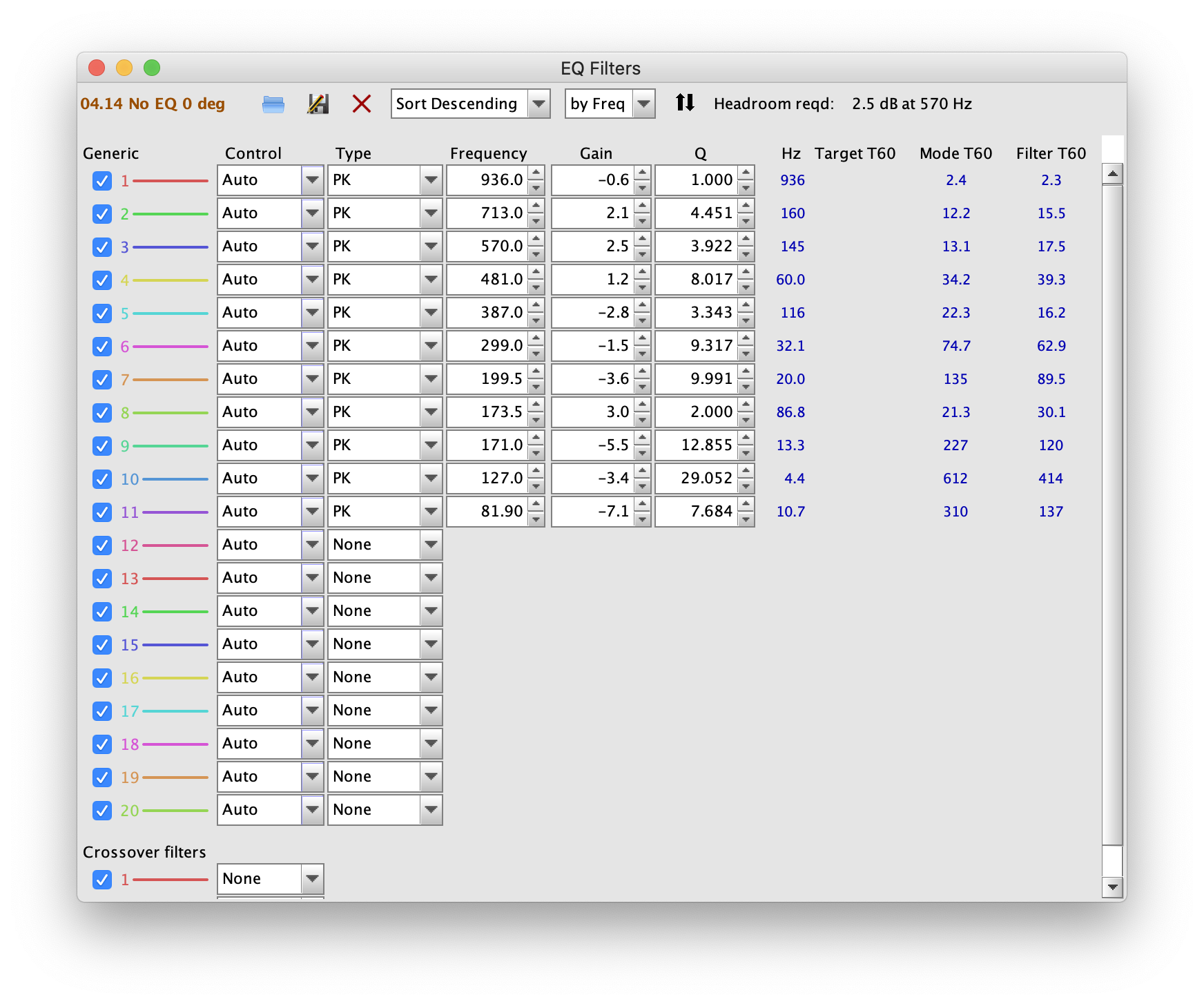
Task: Decrease gain of filter 4 with down arrow
Action: 643,287
